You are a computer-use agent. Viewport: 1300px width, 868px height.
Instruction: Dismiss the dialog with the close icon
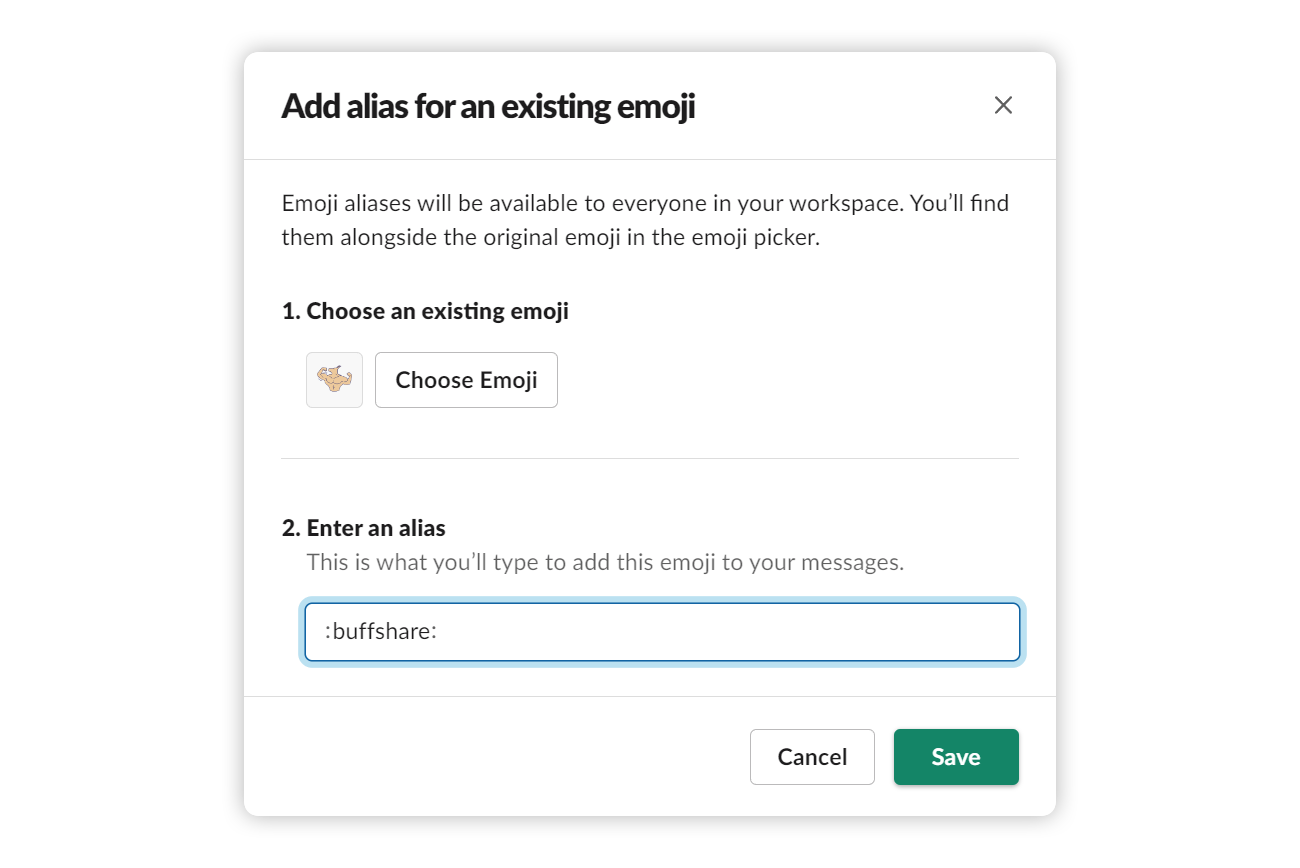pyautogui.click(x=1003, y=104)
